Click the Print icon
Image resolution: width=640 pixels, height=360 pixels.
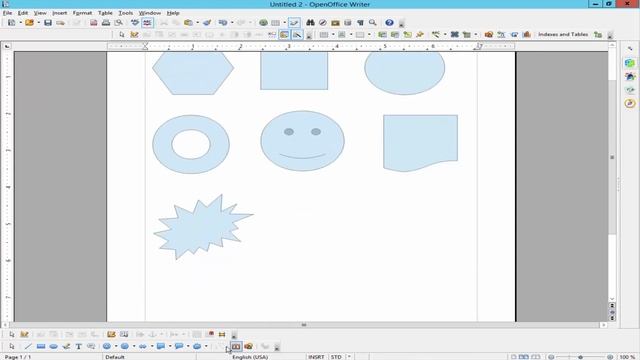click(x=106, y=23)
